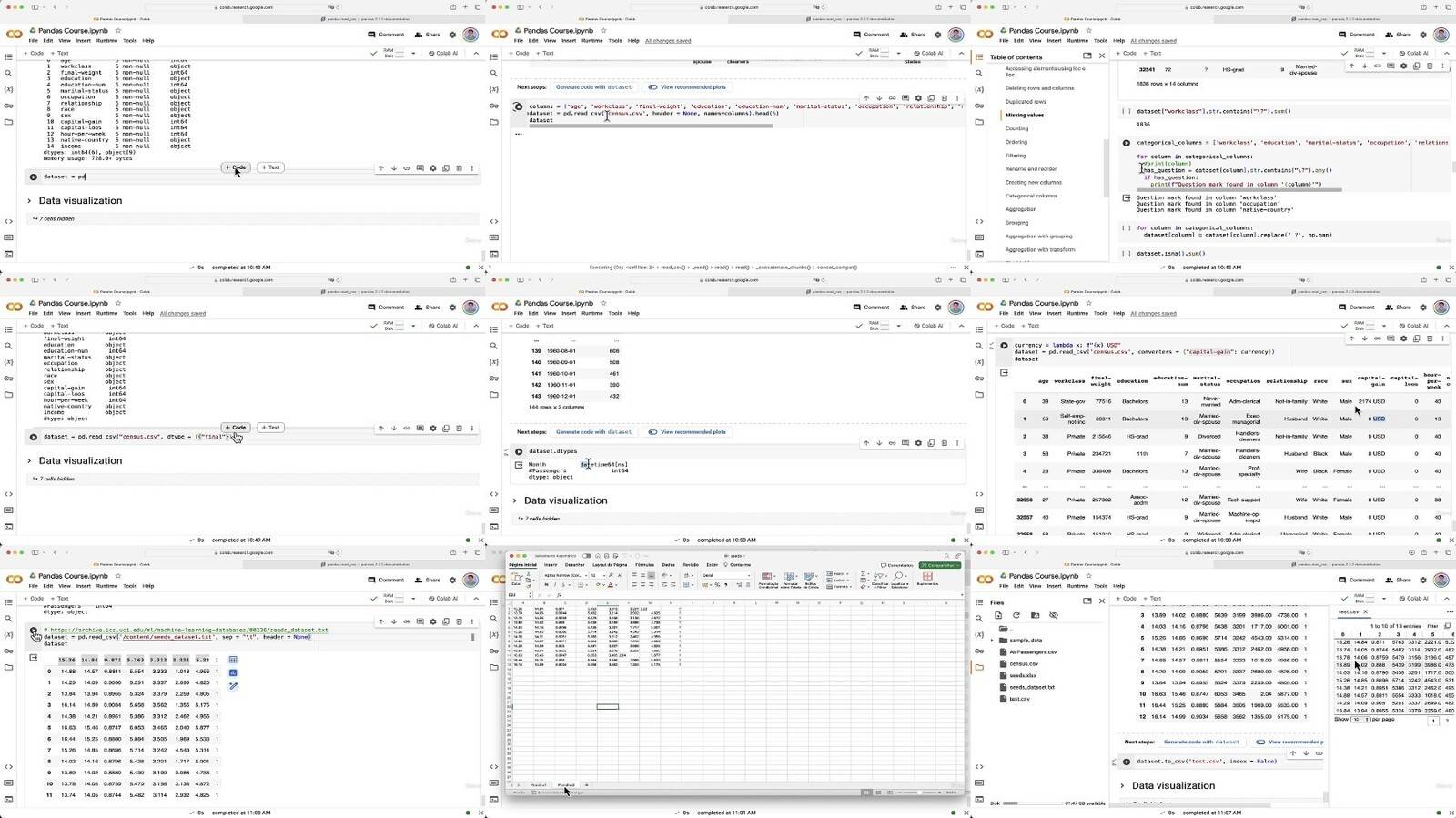Switch to Excel Fórmulas ribbon tab

pyautogui.click(x=644, y=565)
